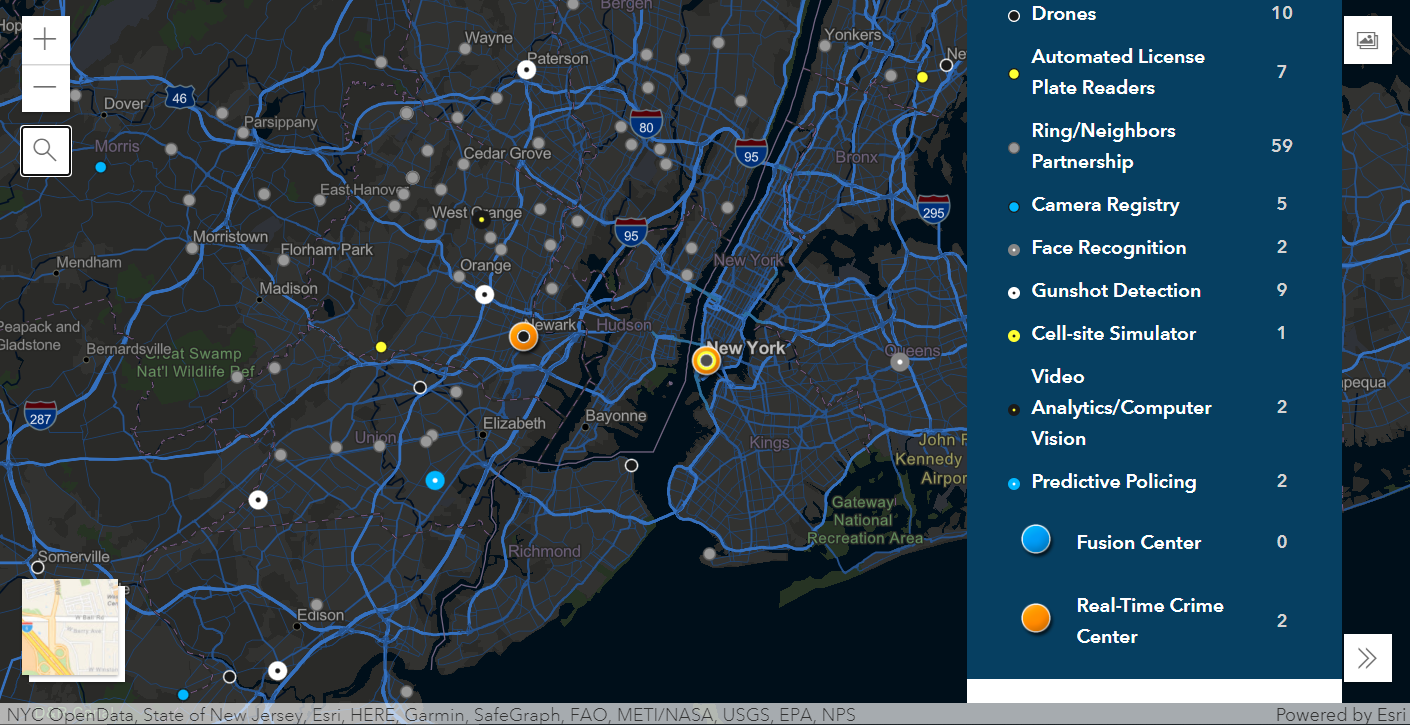Zoom out of the map with the minus button
1410x725 pixels.
(x=45, y=88)
